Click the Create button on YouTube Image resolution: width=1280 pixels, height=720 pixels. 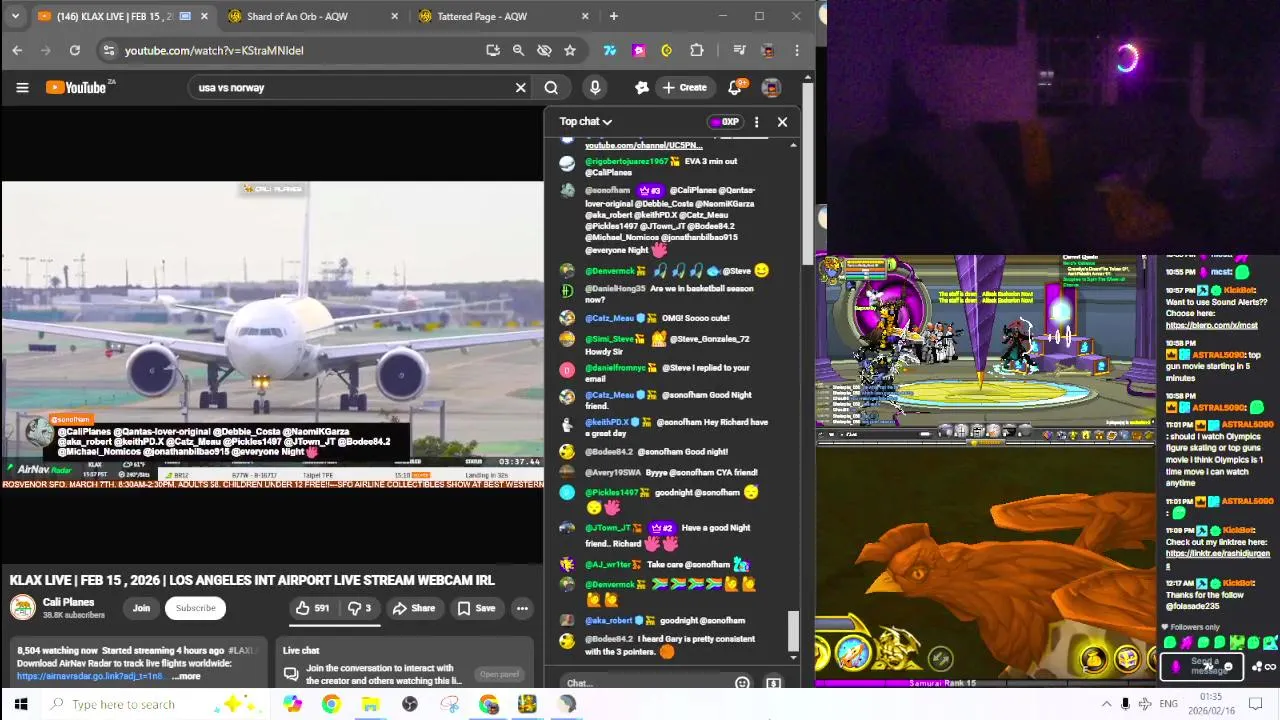pyautogui.click(x=684, y=88)
